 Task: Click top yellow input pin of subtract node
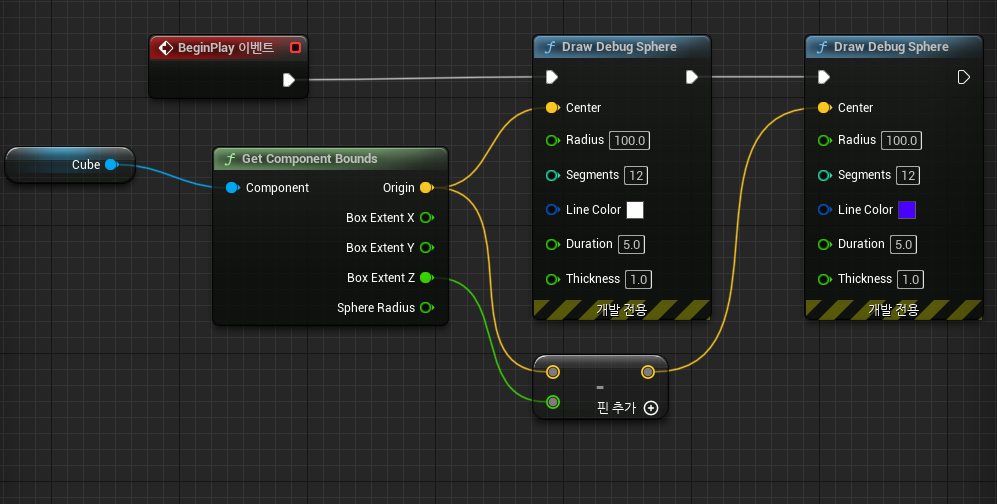pos(553,372)
